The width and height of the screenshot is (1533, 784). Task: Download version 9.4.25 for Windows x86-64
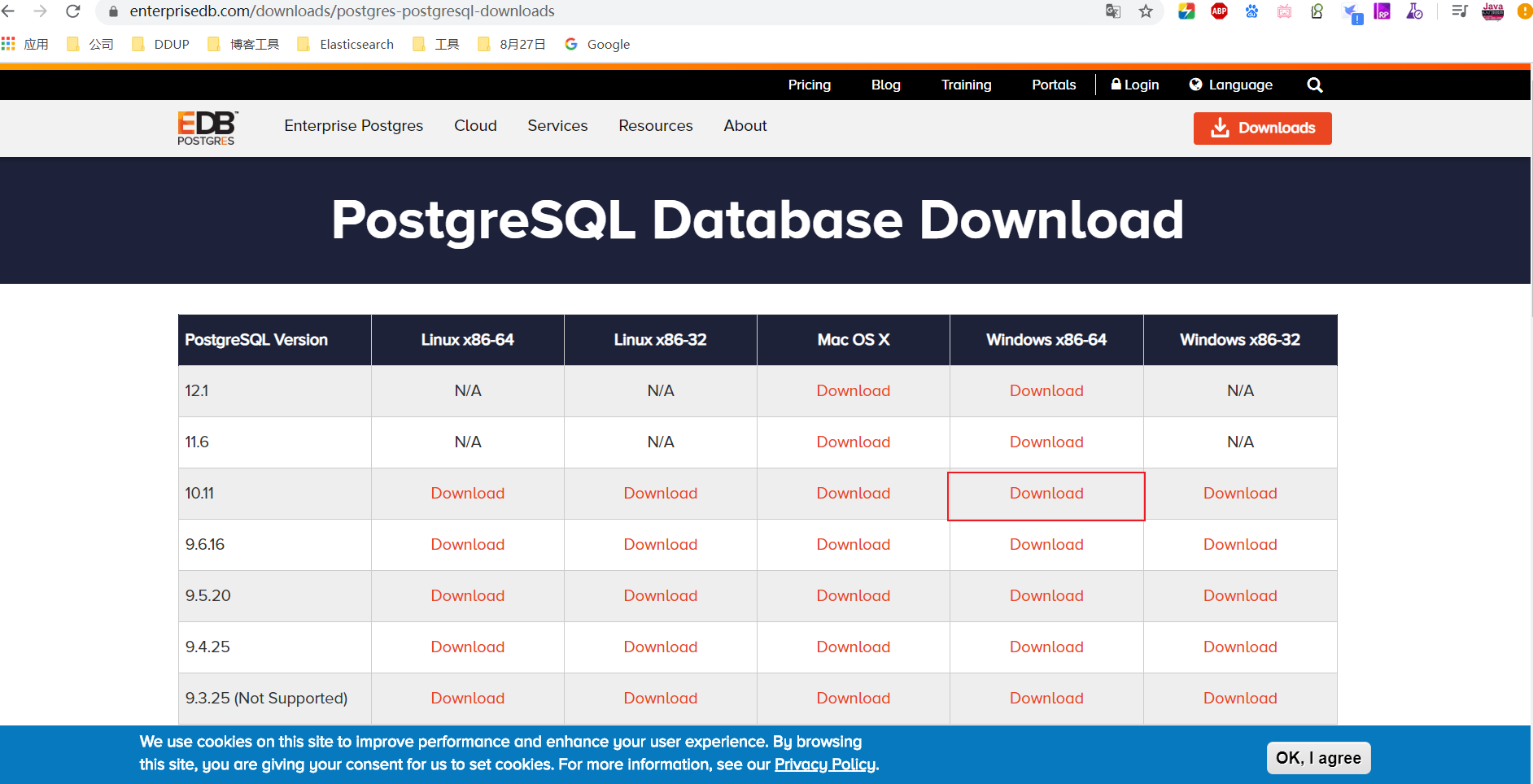(x=1046, y=647)
